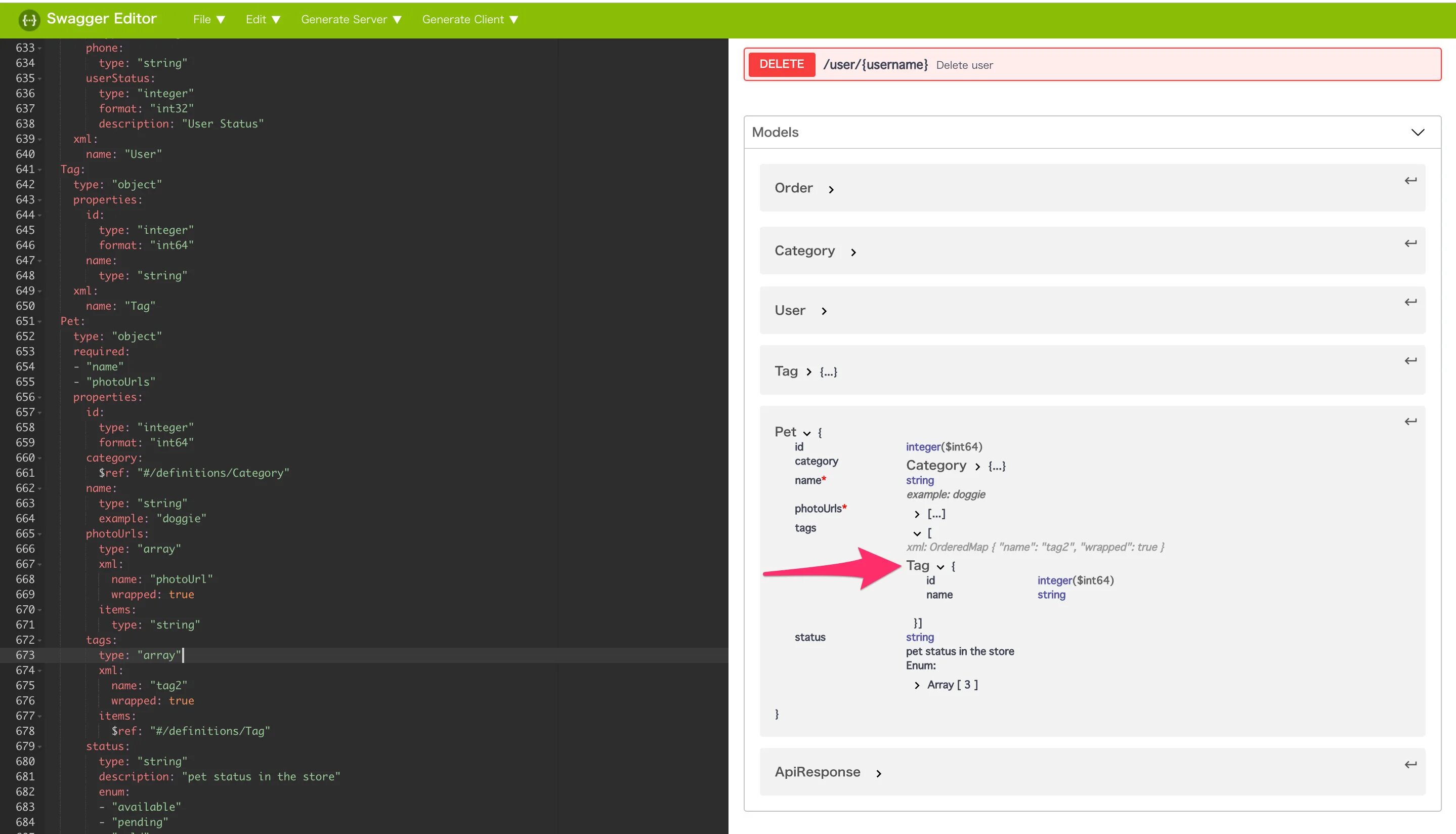The height and width of the screenshot is (834, 1456).
Task: Click return-arrow icon on User model row
Action: point(1410,302)
